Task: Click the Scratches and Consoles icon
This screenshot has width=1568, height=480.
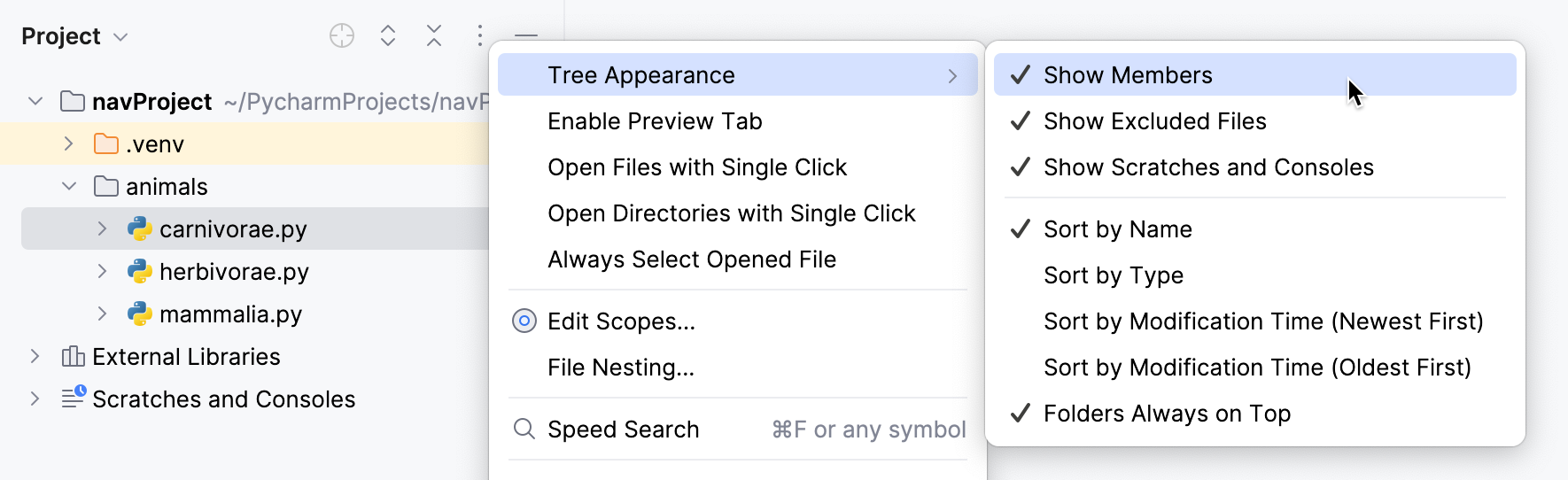Action: click(x=73, y=399)
